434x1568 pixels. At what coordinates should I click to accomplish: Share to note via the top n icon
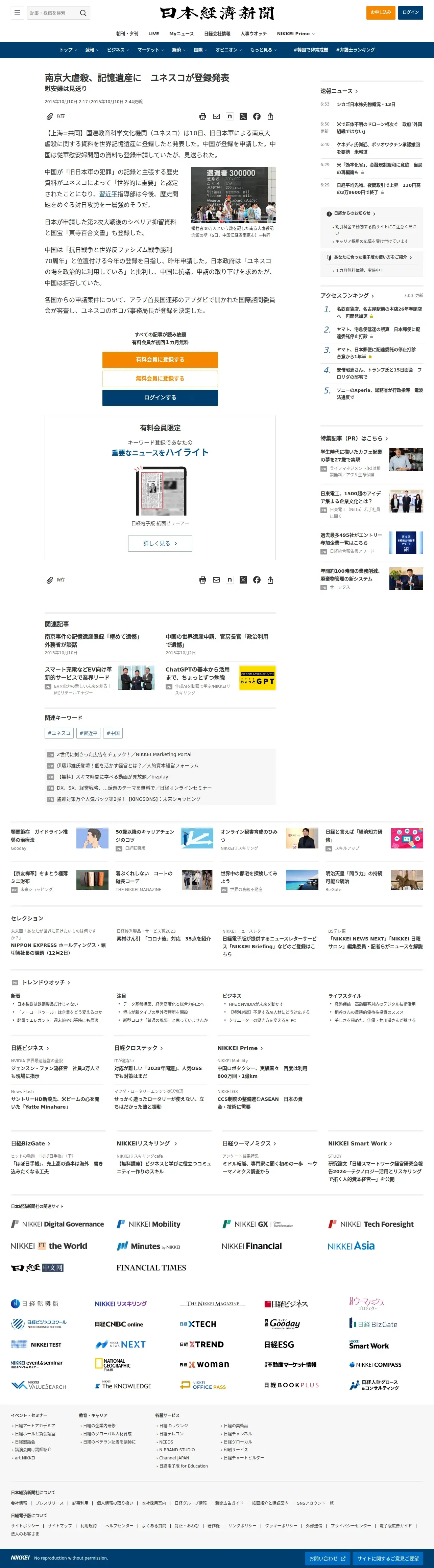(230, 116)
